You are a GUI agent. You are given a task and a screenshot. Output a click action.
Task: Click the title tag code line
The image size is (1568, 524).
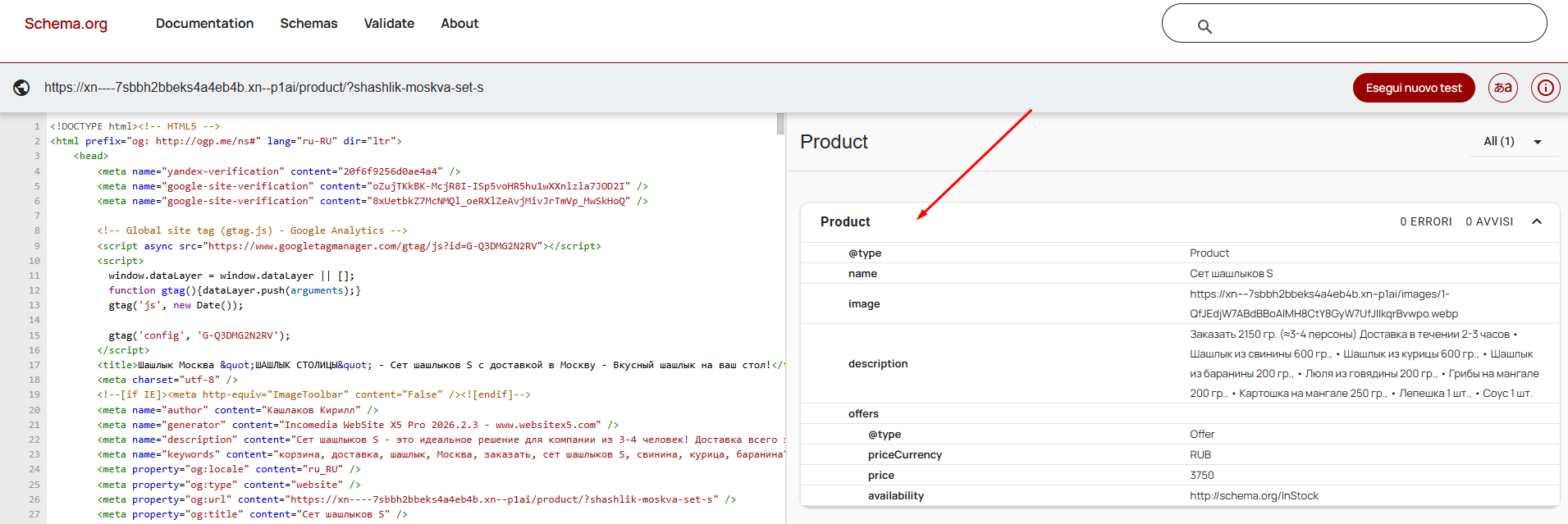coord(440,365)
